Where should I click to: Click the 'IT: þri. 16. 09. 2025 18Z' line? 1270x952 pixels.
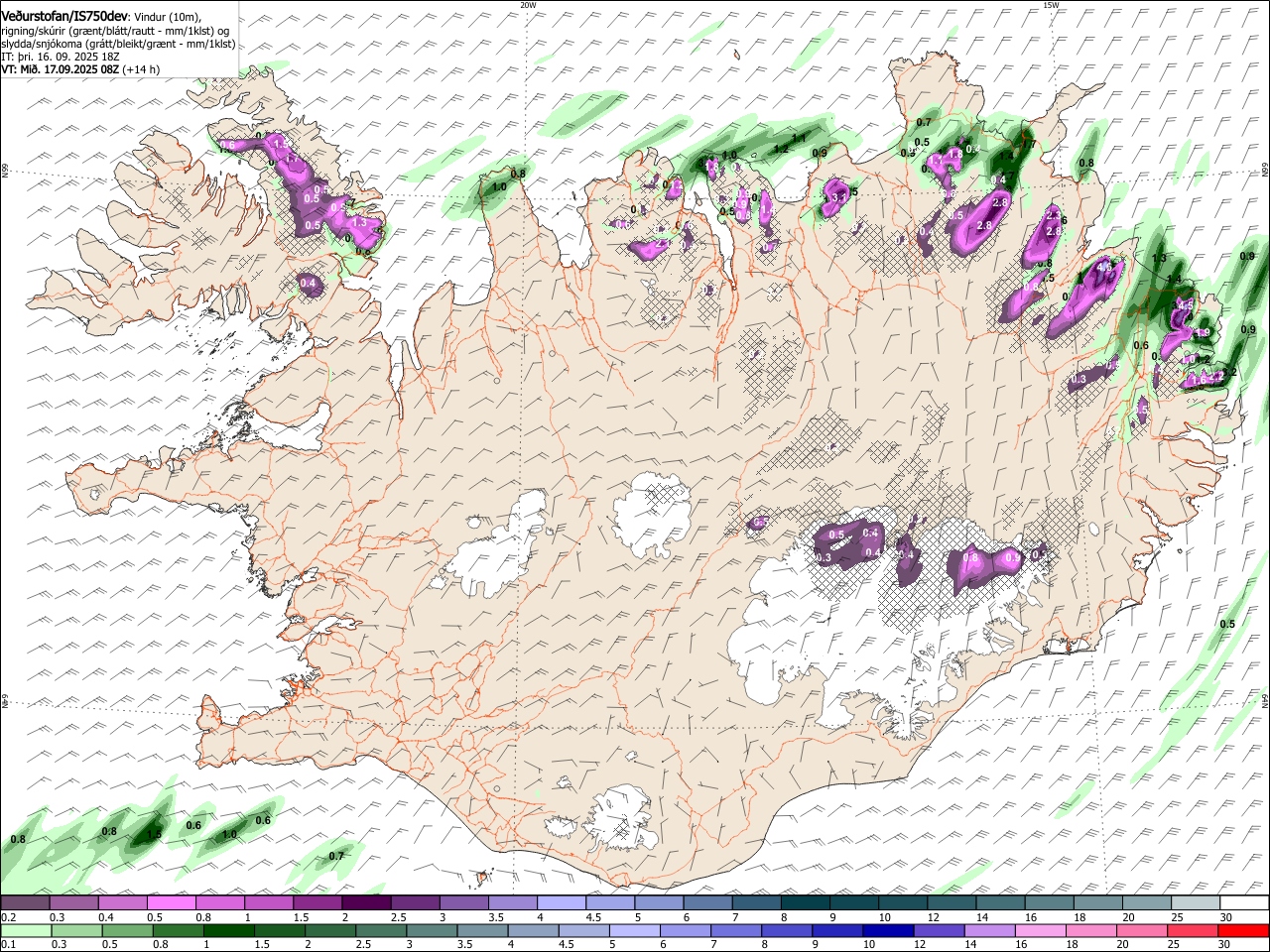tap(61, 58)
